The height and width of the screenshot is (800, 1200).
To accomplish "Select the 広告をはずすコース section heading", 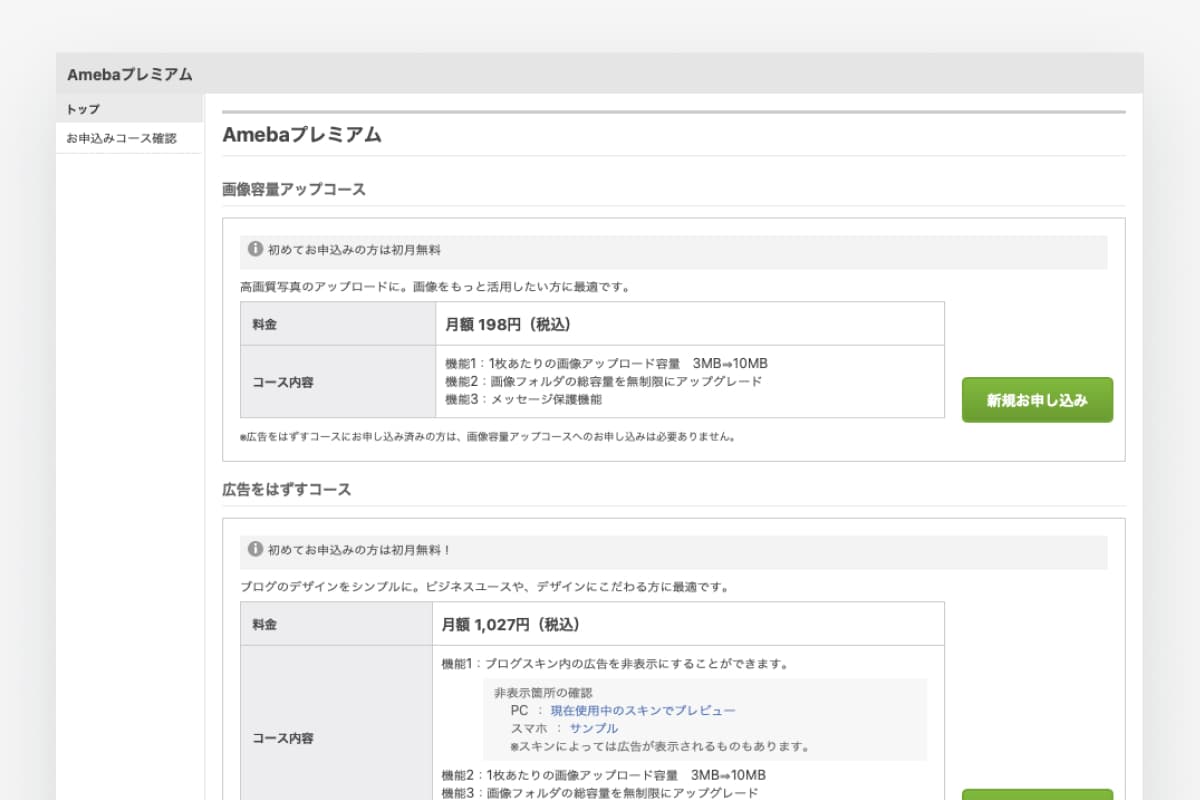I will pyautogui.click(x=287, y=489).
